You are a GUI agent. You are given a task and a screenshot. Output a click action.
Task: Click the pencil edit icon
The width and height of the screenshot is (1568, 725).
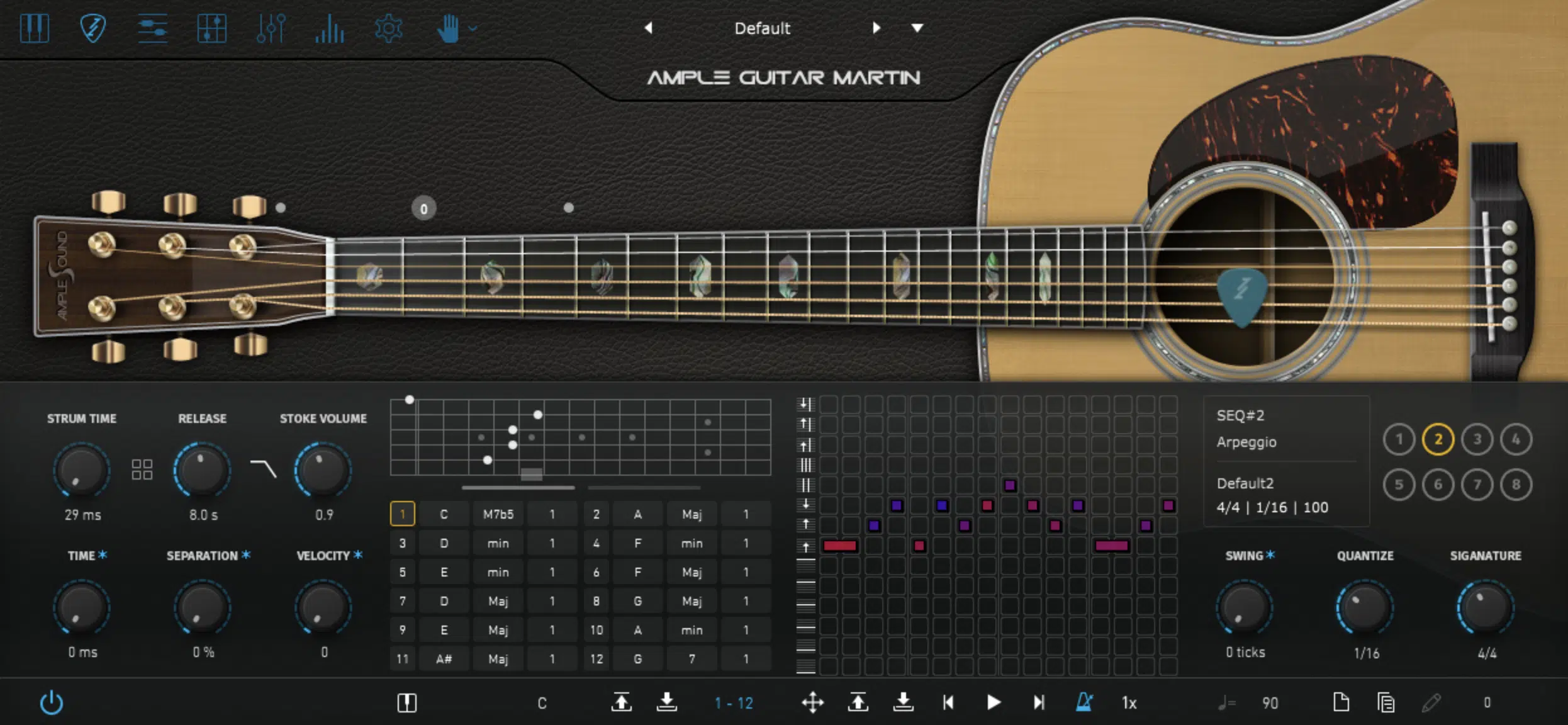pyautogui.click(x=1431, y=702)
